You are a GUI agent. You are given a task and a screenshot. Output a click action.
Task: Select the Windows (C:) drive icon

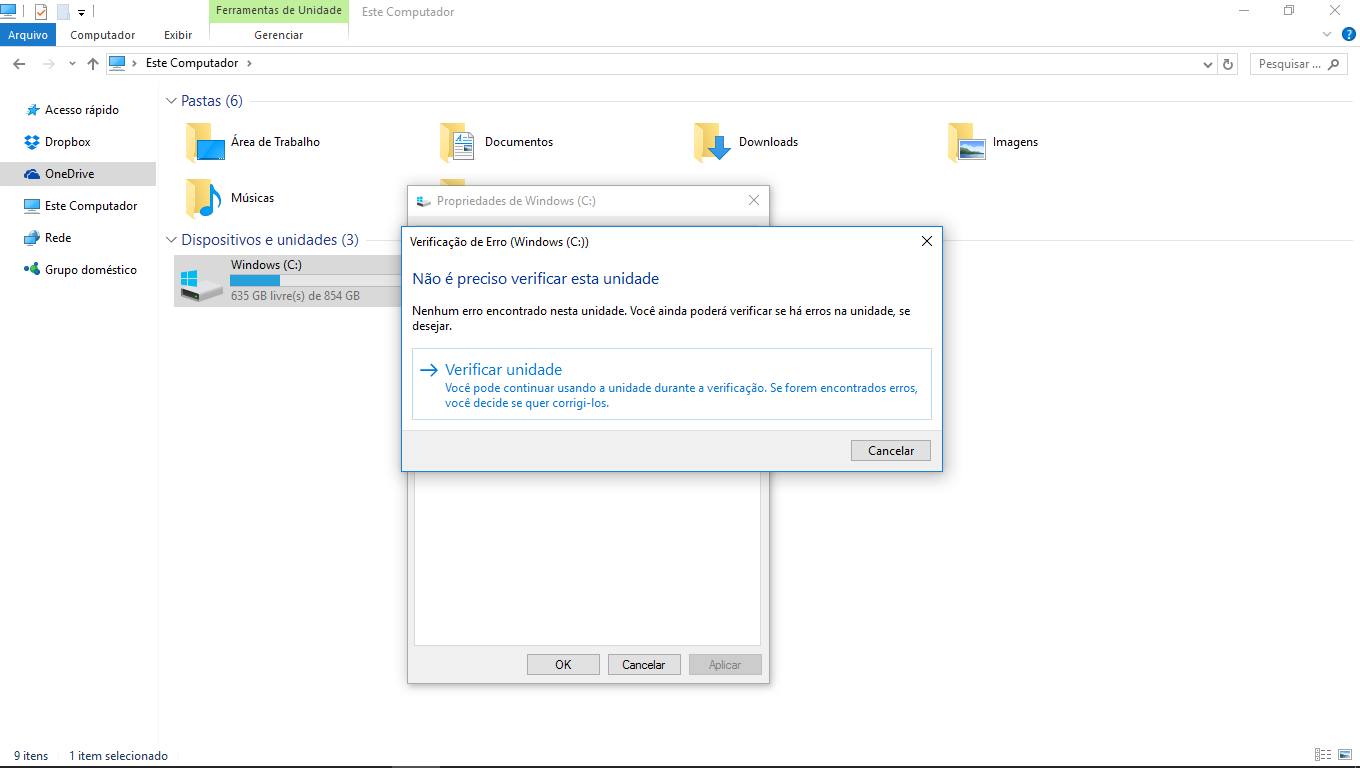coord(201,283)
